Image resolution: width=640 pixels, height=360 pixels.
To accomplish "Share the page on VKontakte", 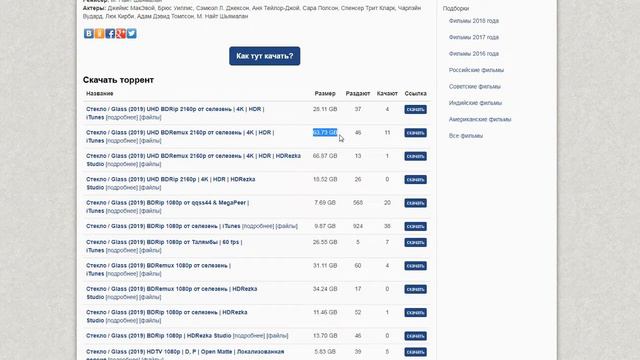I will [89, 33].
